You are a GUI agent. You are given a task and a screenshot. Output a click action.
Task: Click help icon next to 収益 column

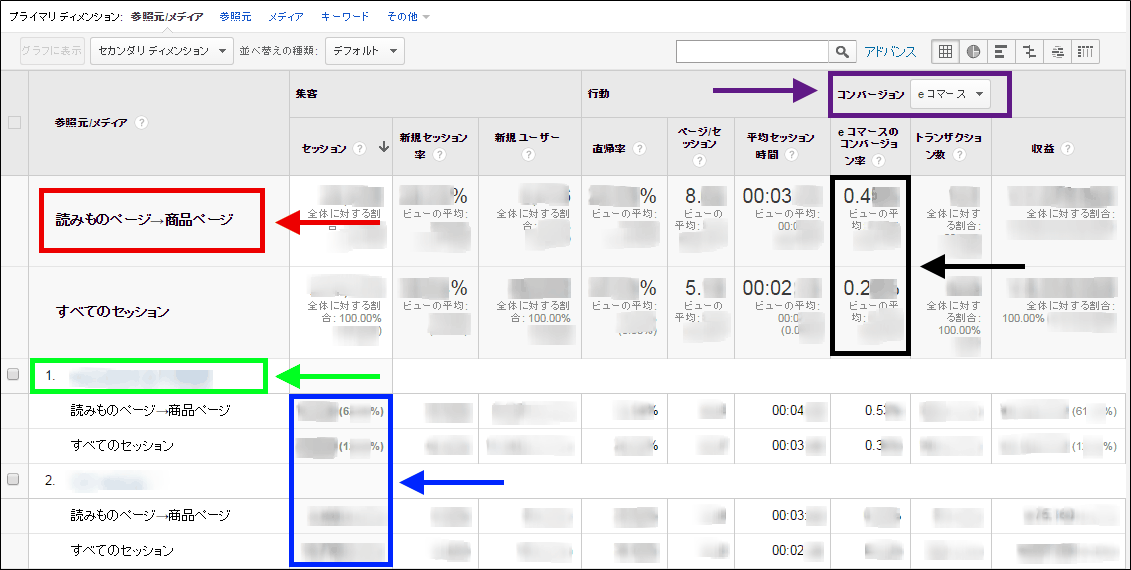(1068, 149)
